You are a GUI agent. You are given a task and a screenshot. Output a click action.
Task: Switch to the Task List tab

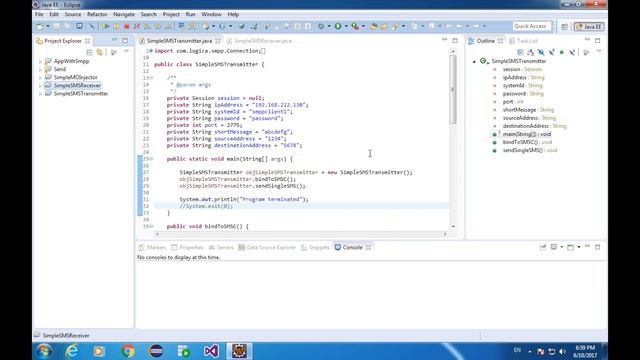coord(523,41)
